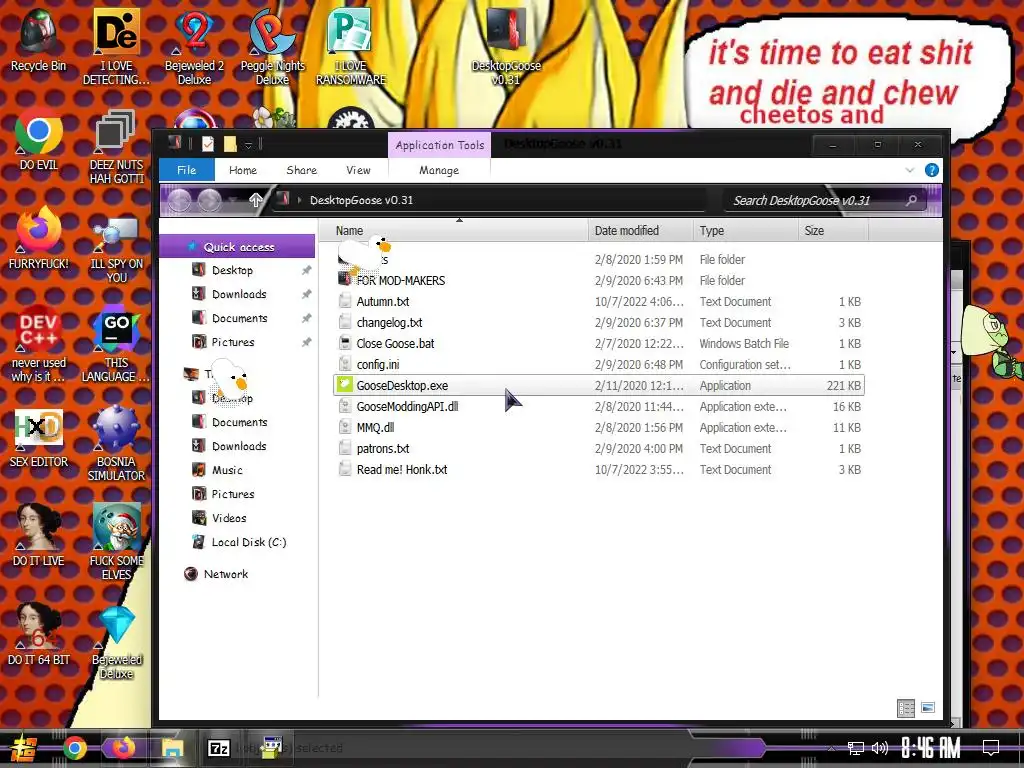Select GooseDesktop.exe file
The image size is (1024, 768).
tap(599, 385)
